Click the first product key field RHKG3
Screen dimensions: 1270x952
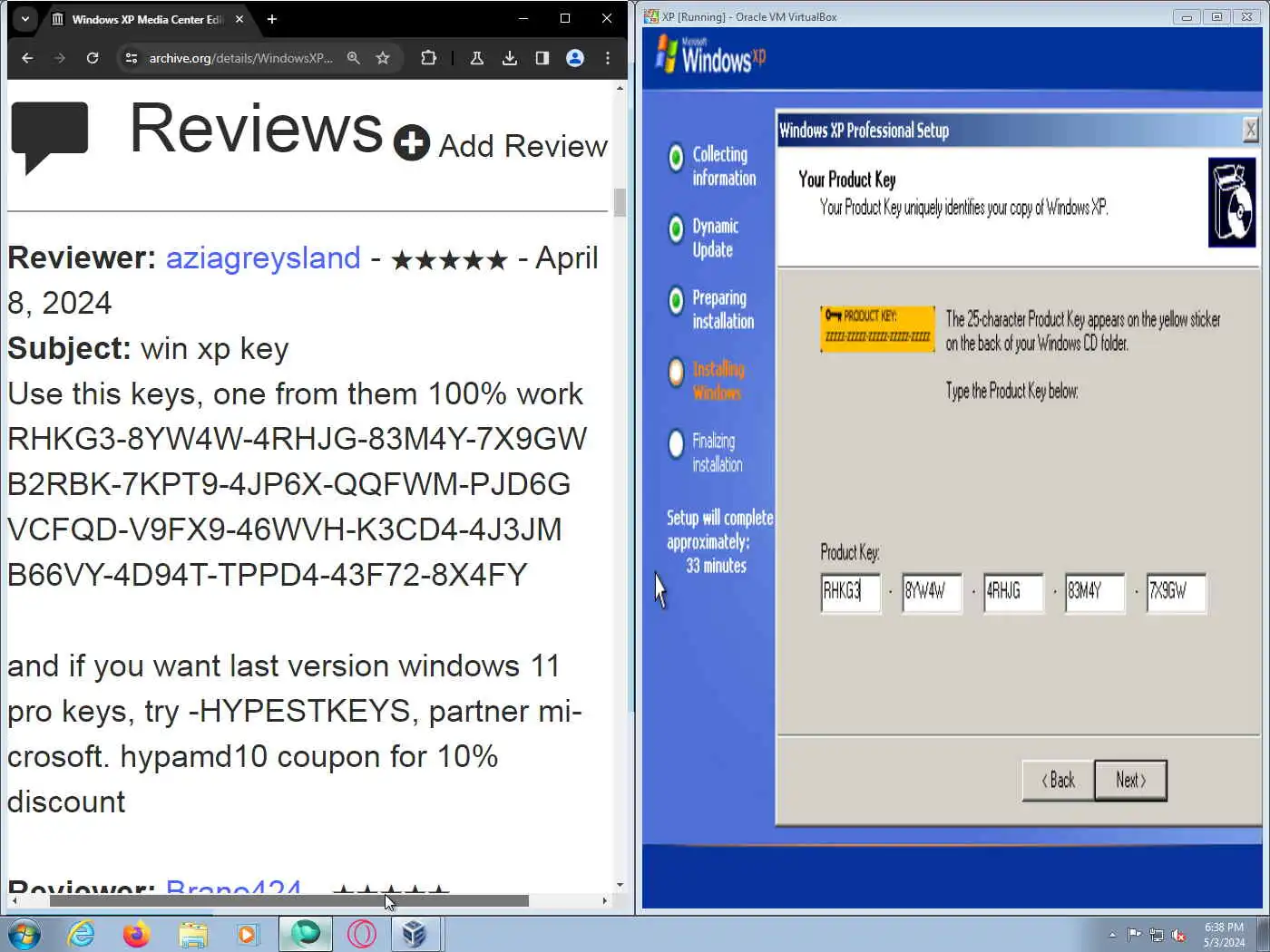click(851, 593)
